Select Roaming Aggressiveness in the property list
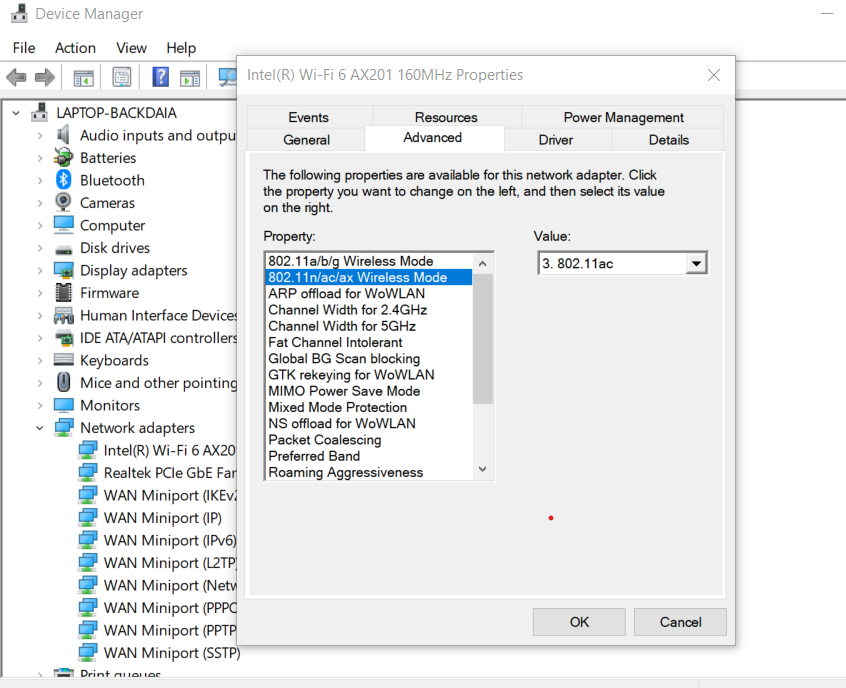The image size is (846, 688). coord(346,472)
